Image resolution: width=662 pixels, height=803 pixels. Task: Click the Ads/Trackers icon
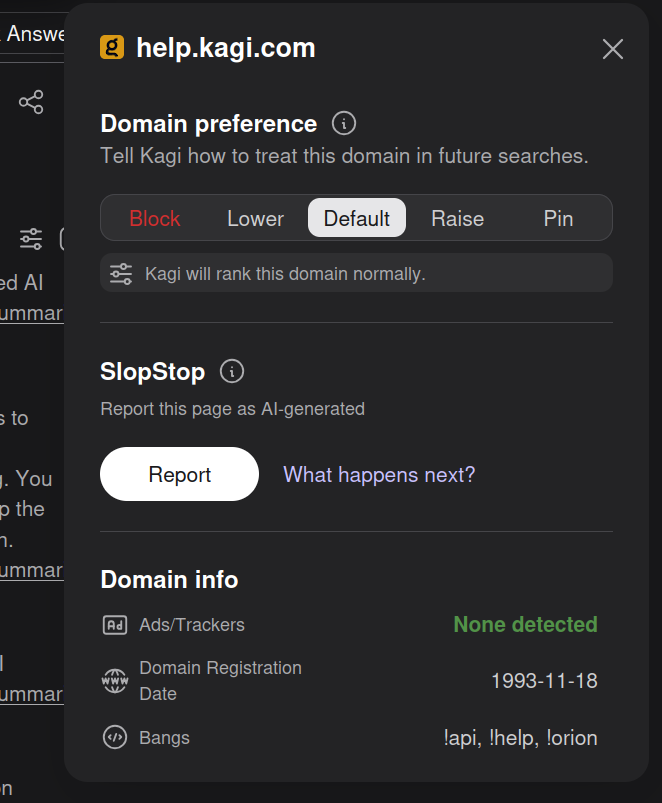(115, 625)
